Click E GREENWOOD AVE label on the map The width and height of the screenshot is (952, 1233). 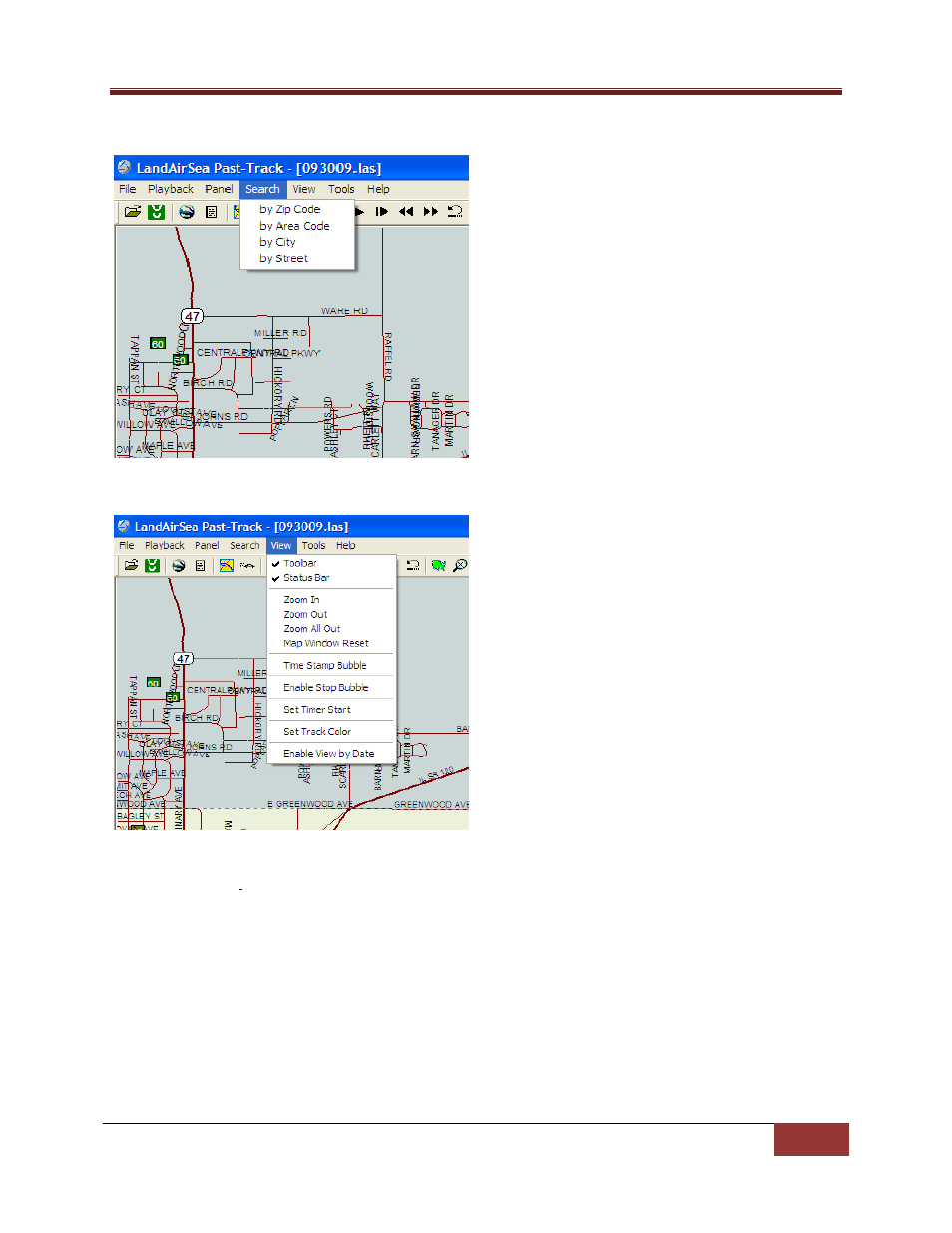[x=309, y=804]
